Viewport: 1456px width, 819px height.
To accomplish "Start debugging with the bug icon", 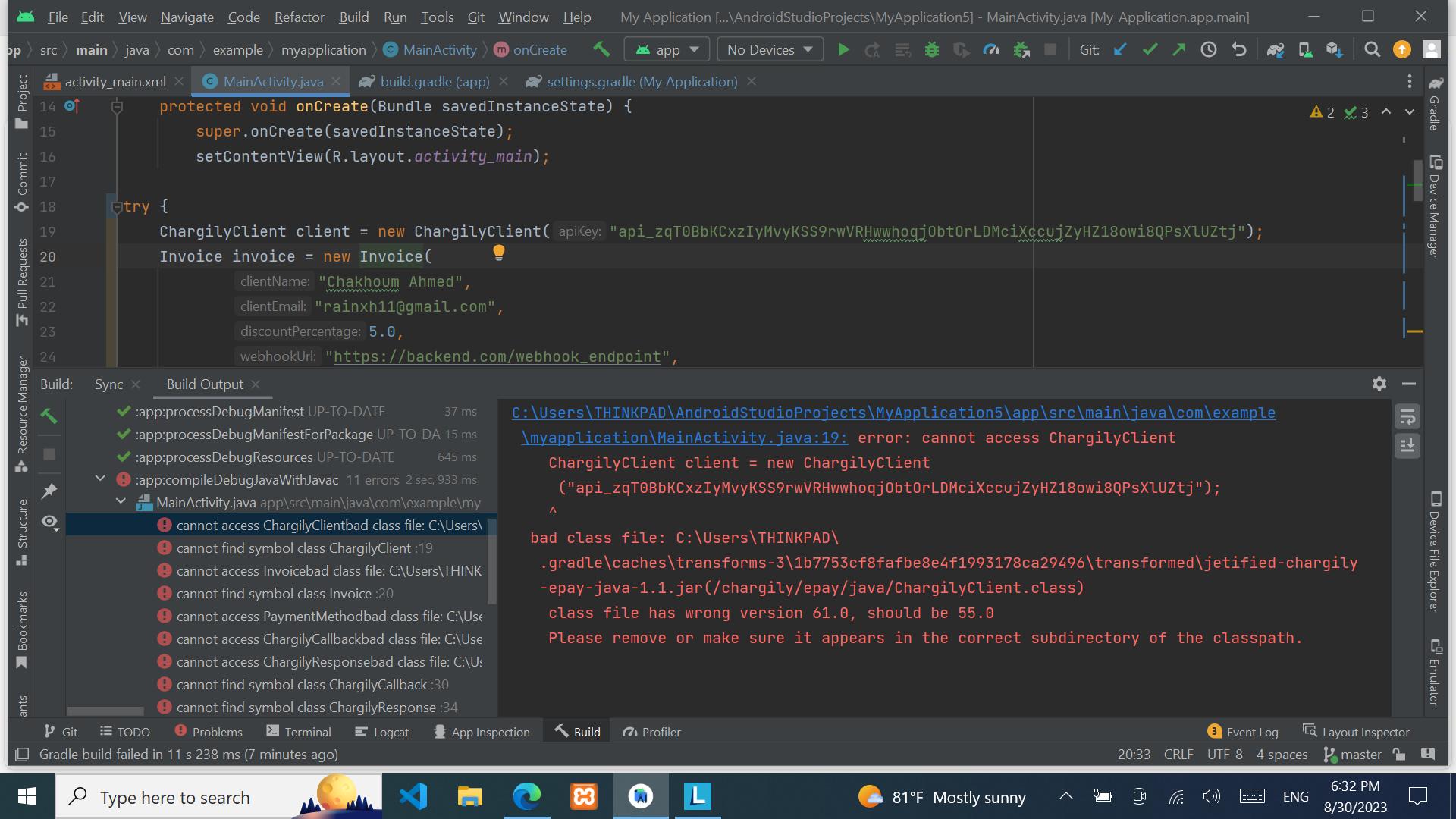I will (931, 49).
